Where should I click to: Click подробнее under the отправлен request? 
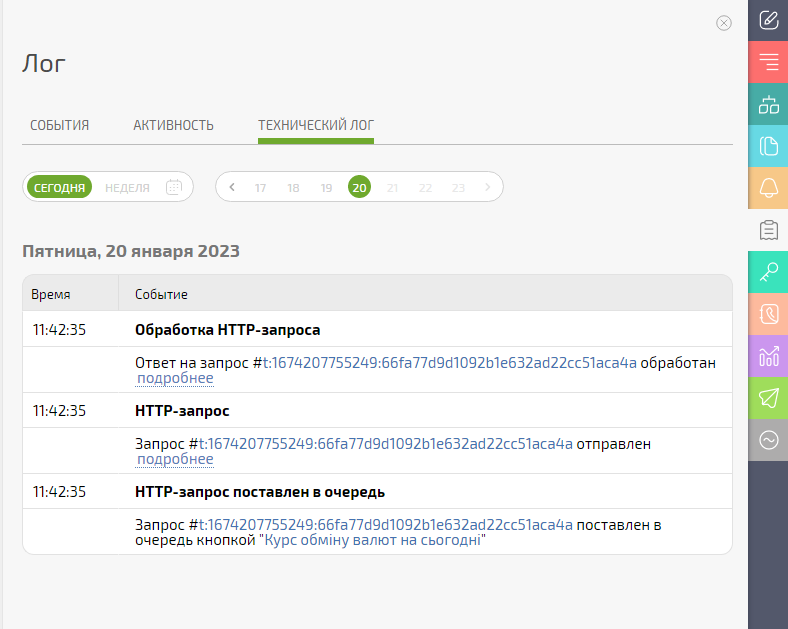pos(175,459)
